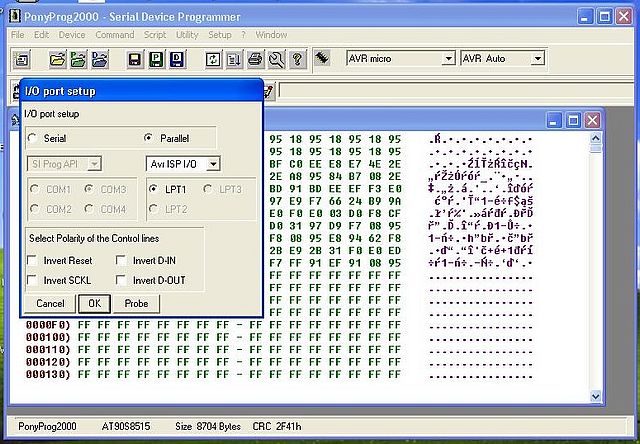Open Program (P) file folder icon
The image size is (640, 444).
tap(78, 60)
